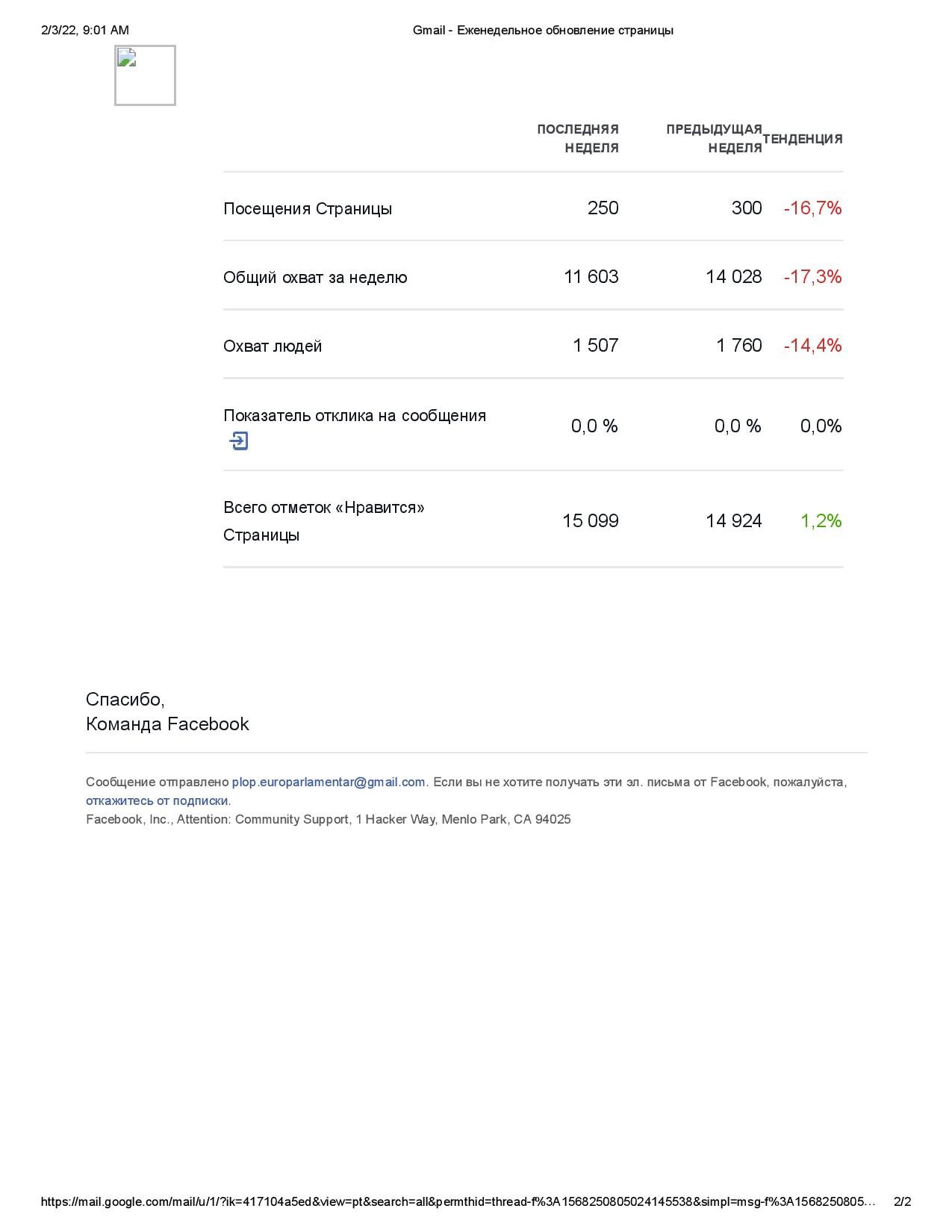Select the 'Посещения Страницы' row label
This screenshot has height=1232, width=952.
tap(308, 208)
